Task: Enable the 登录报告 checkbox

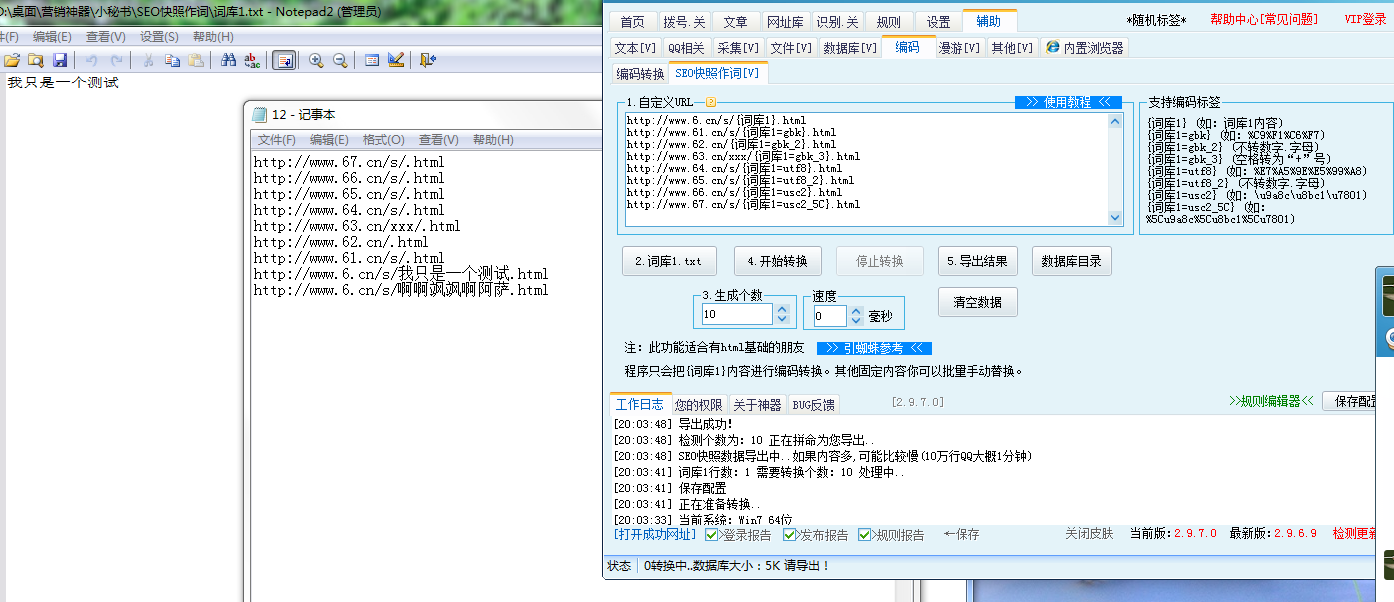Action: 710,534
